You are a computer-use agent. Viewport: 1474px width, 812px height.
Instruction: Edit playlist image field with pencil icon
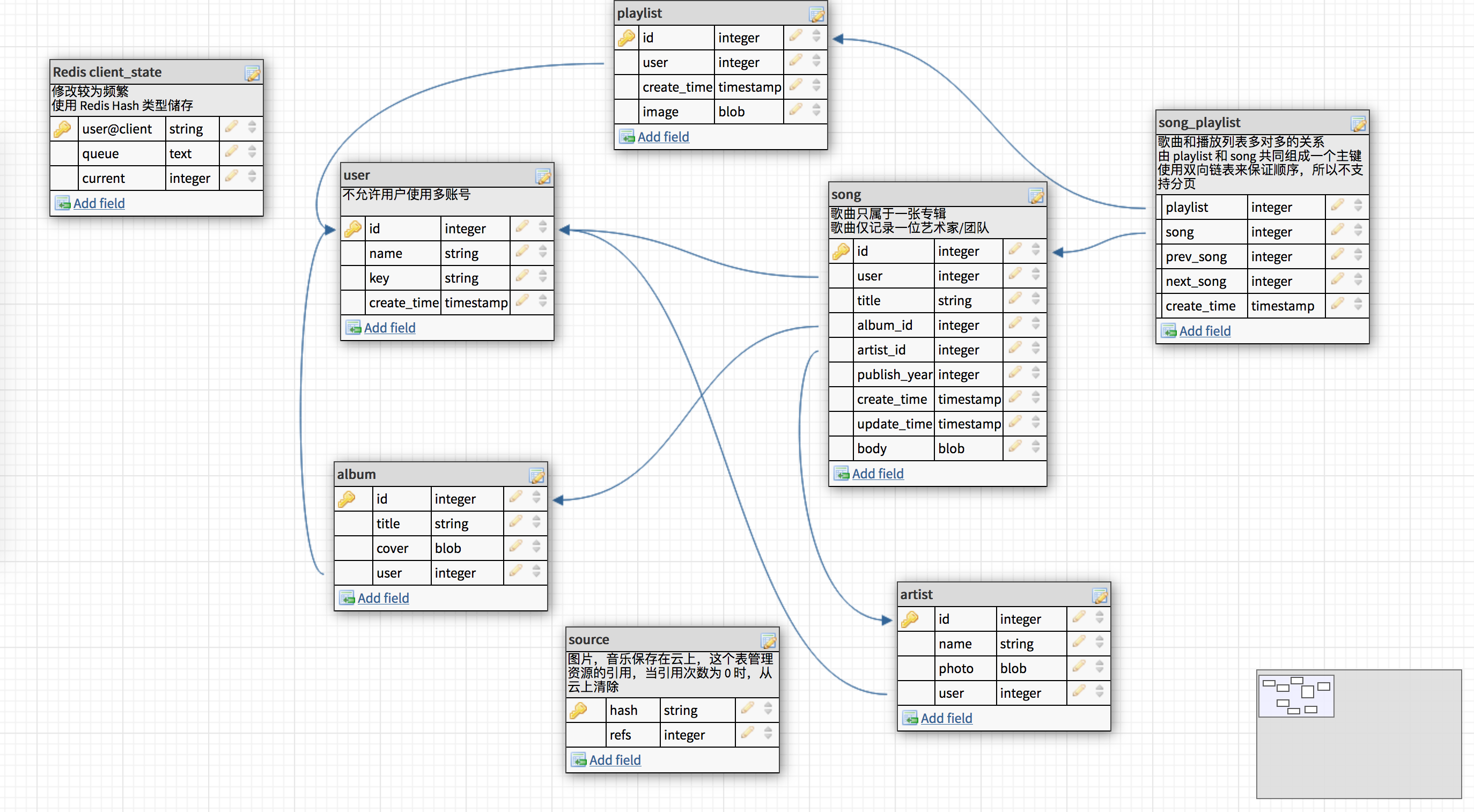pos(795,110)
